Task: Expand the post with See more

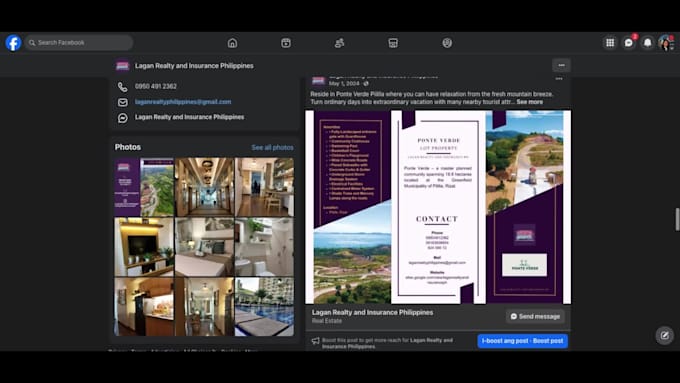Action: click(x=530, y=102)
